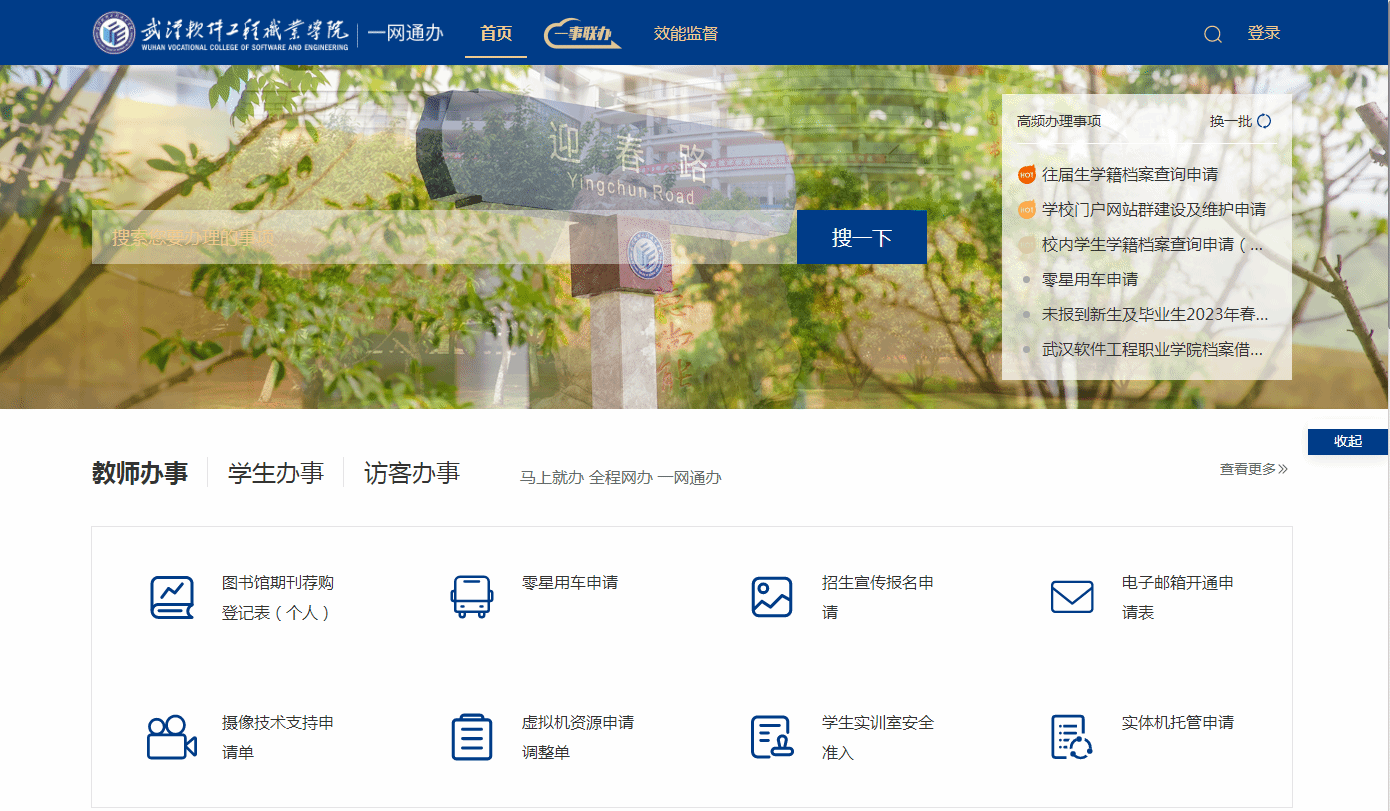Click the clipboard icon for 虚拟机资源申请
Image resolution: width=1390 pixels, height=811 pixels.
point(471,737)
